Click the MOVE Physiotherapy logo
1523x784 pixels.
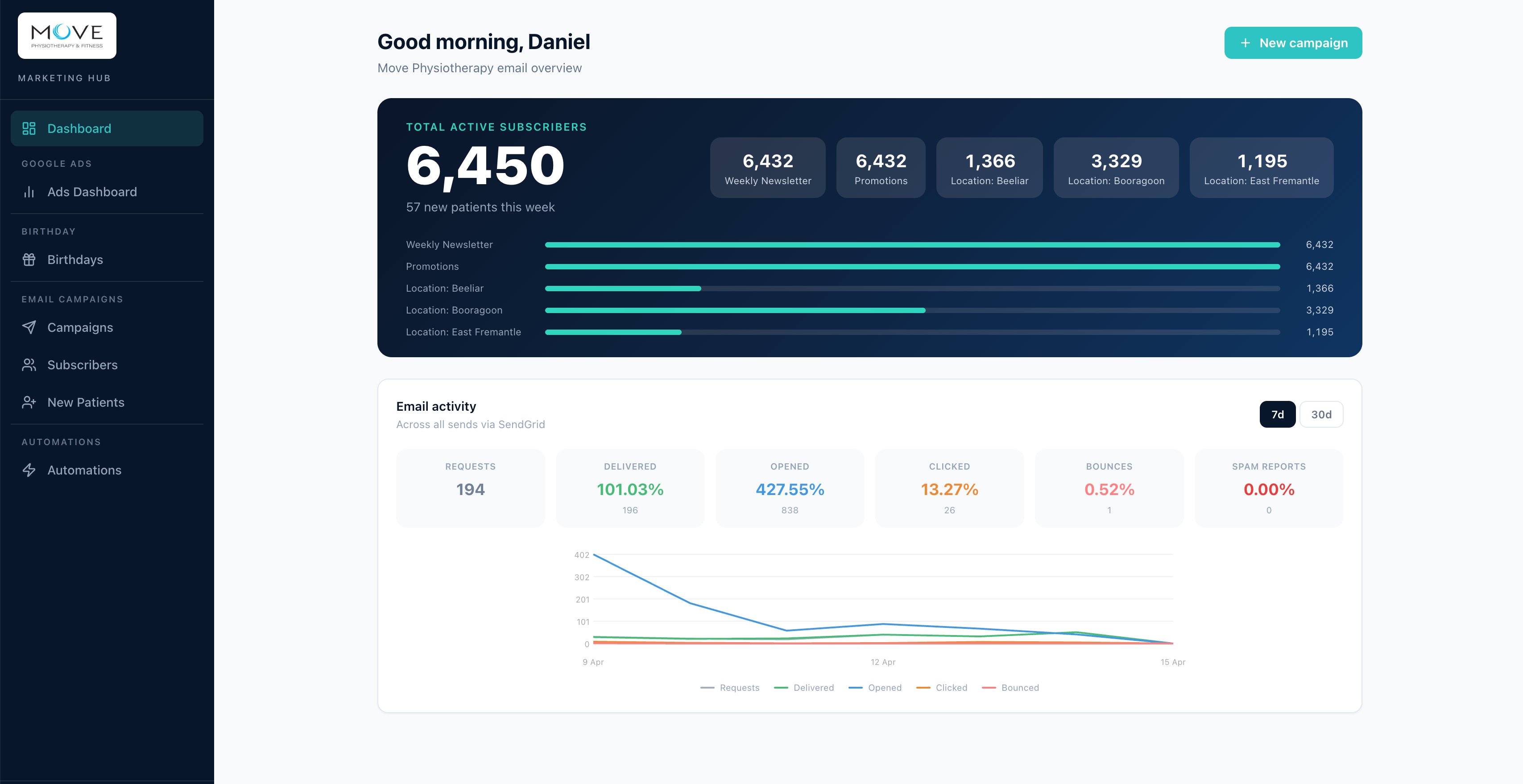pyautogui.click(x=67, y=35)
